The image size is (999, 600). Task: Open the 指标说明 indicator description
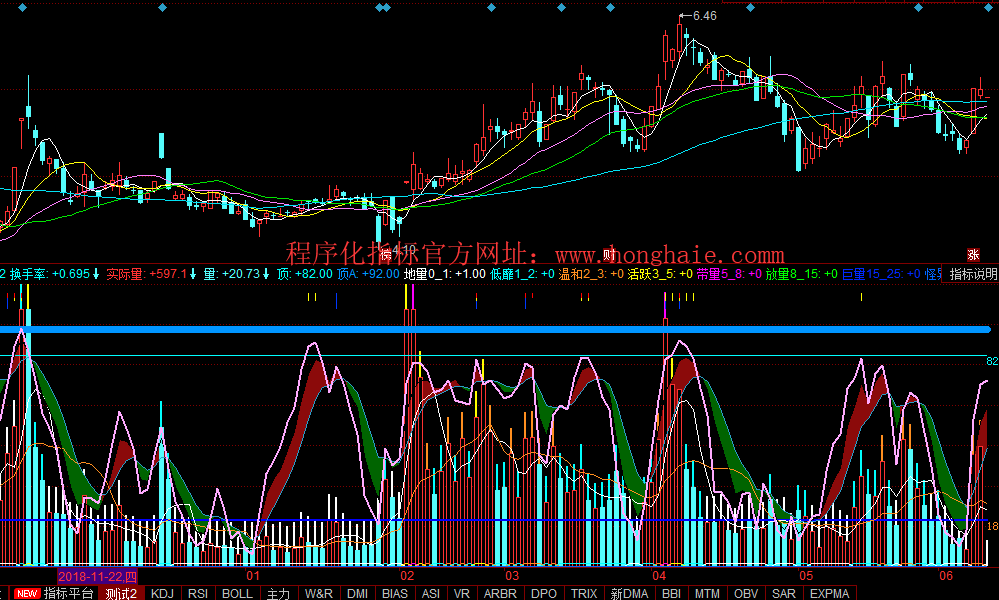(x=972, y=274)
